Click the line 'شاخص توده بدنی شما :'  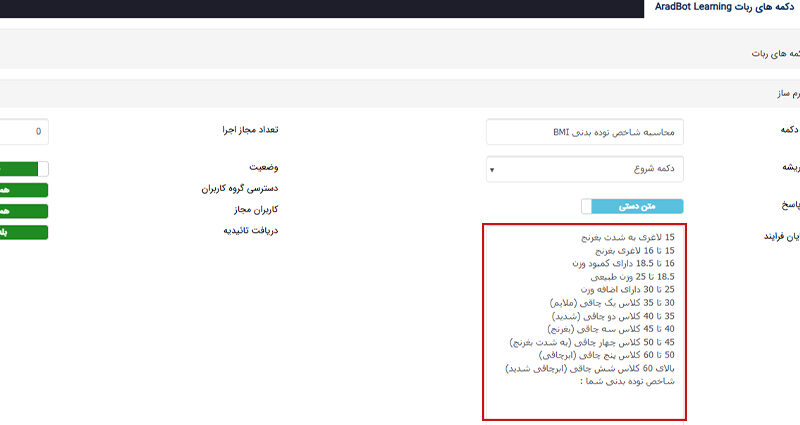[627, 381]
